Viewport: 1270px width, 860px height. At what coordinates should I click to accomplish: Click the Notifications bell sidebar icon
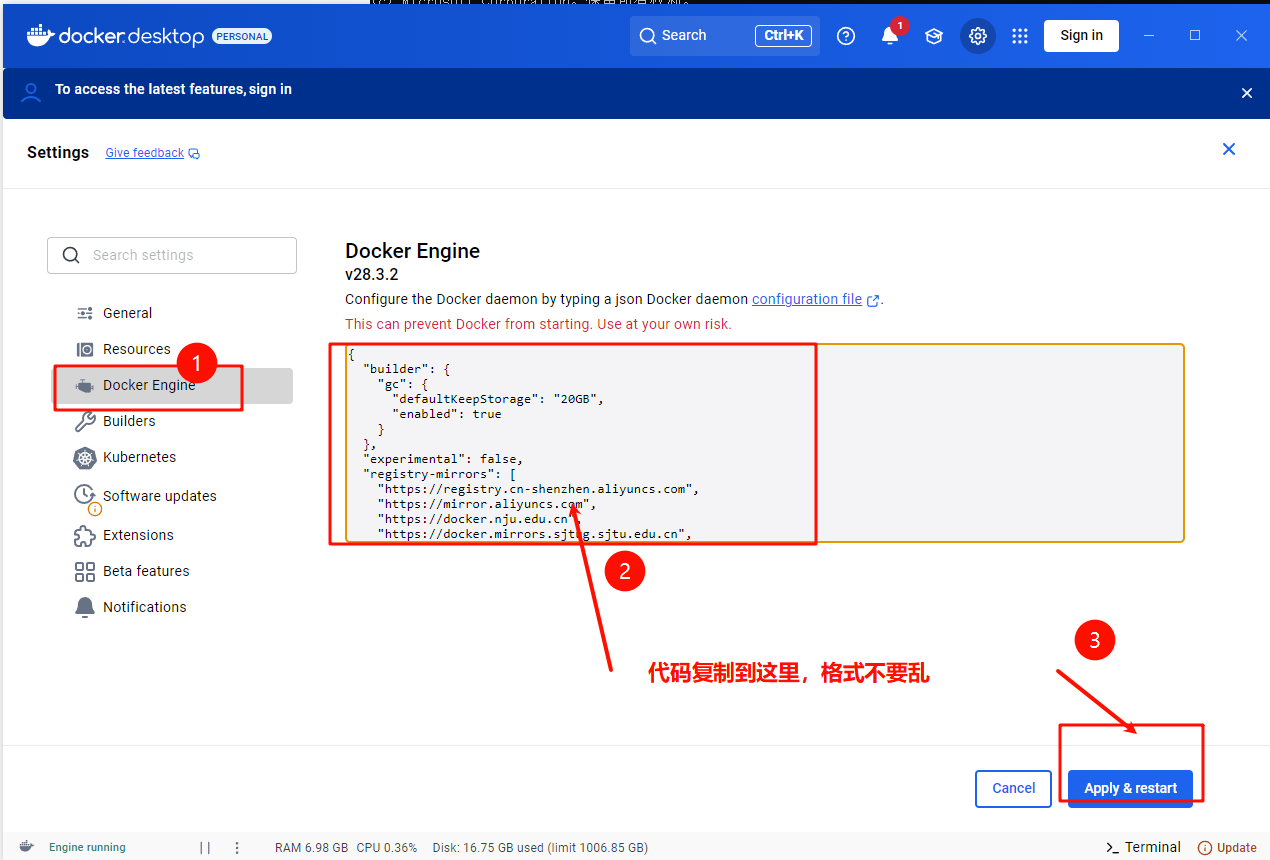[x=85, y=608]
